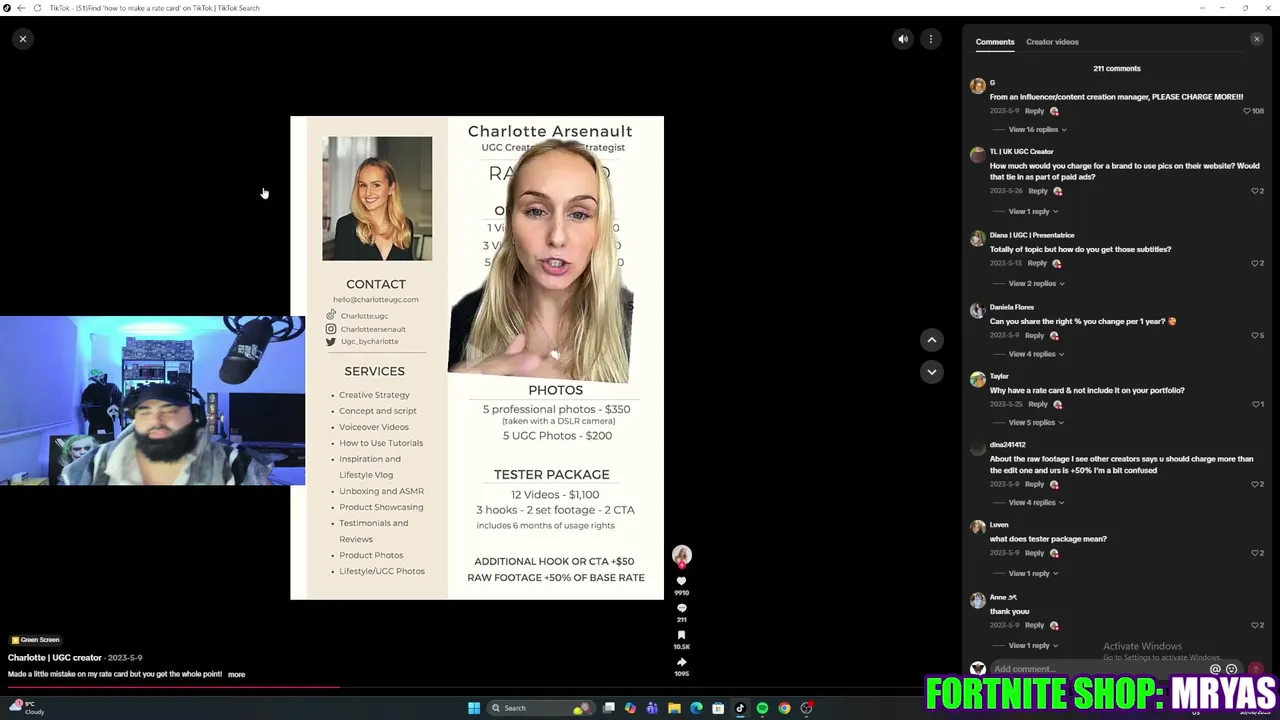The image size is (1280, 720).
Task: Open Daniela Flores' profile name
Action: pyautogui.click(x=1012, y=307)
